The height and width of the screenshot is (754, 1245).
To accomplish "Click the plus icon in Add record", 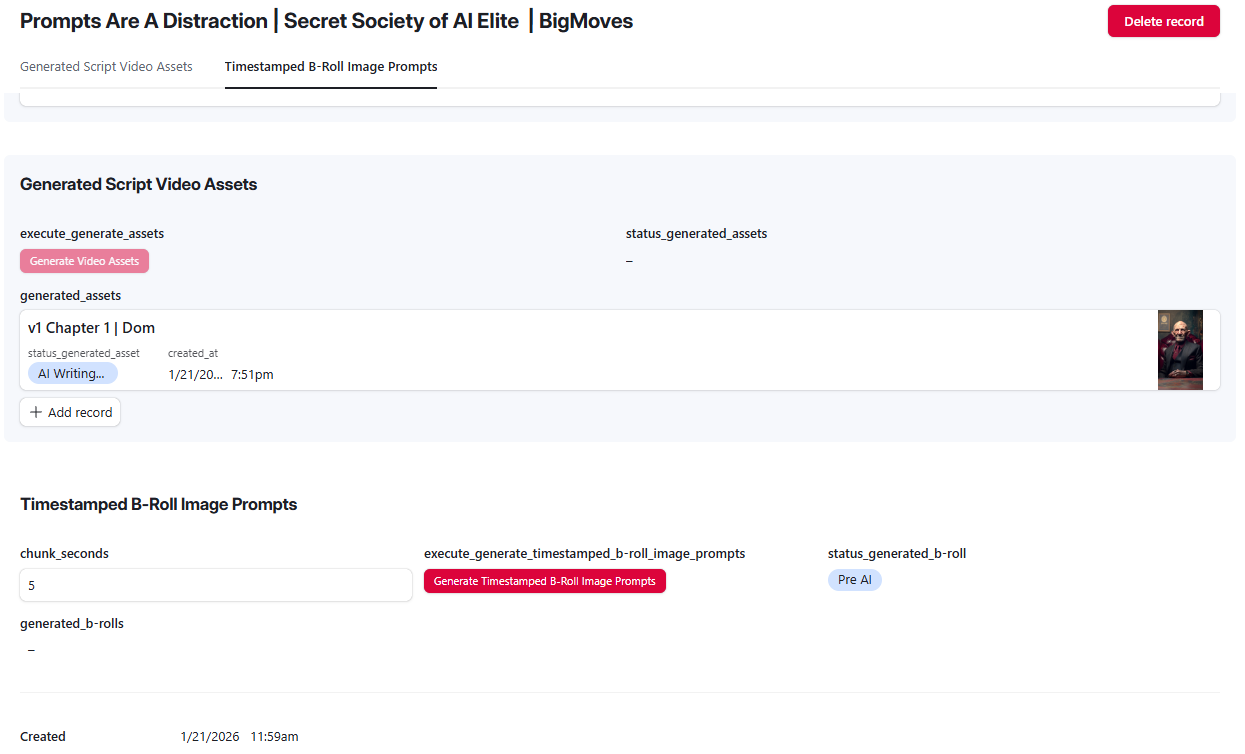I will pyautogui.click(x=36, y=412).
